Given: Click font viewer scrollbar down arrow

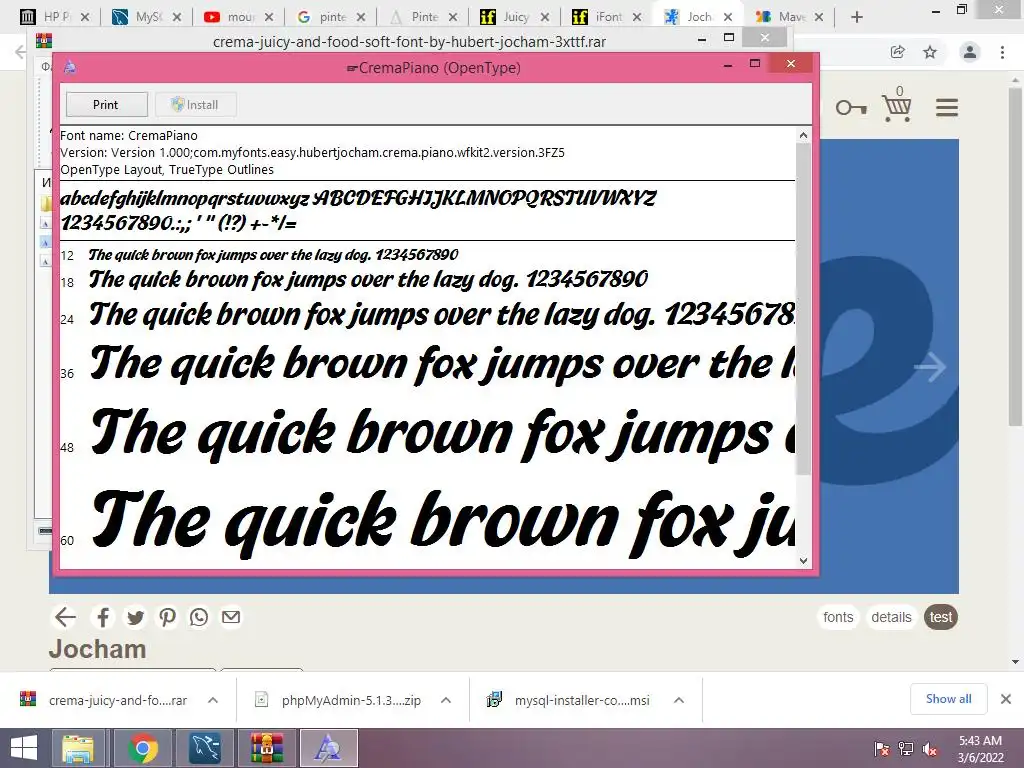Looking at the screenshot, I should point(803,560).
